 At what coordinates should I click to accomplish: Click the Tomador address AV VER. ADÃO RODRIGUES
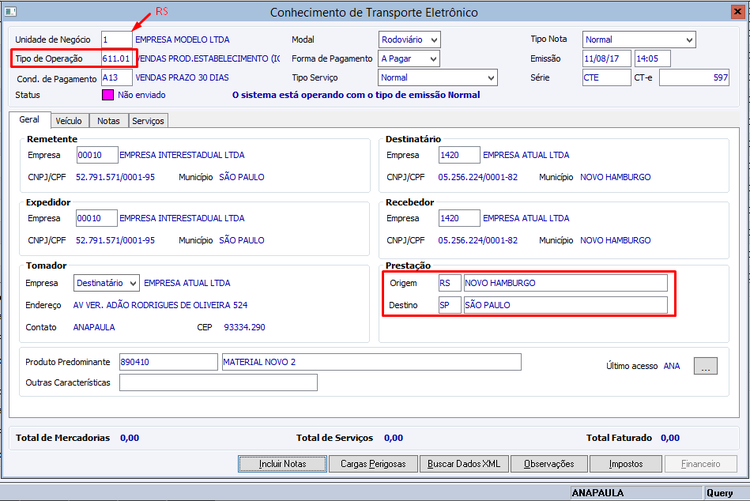pyautogui.click(x=160, y=305)
